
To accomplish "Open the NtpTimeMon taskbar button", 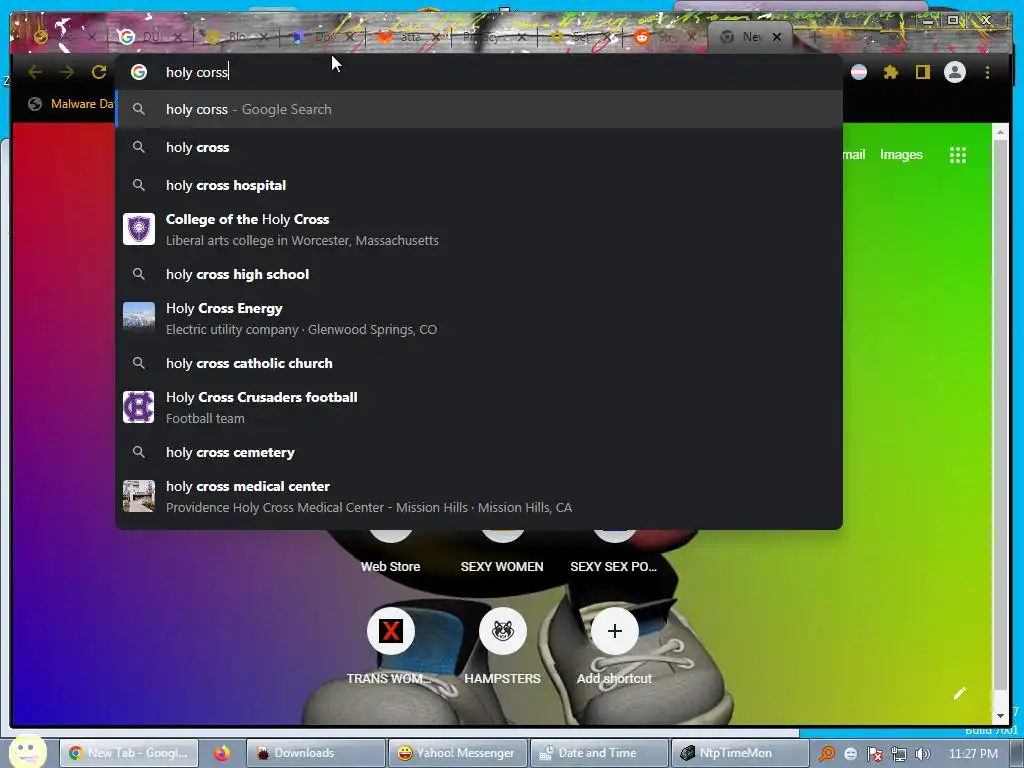I will (740, 753).
